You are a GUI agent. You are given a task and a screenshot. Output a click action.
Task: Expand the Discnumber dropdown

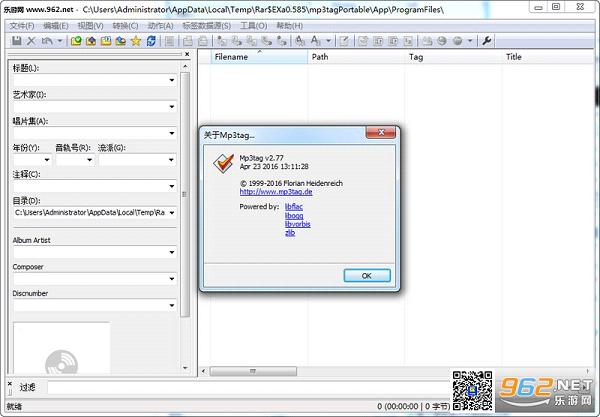(x=172, y=305)
